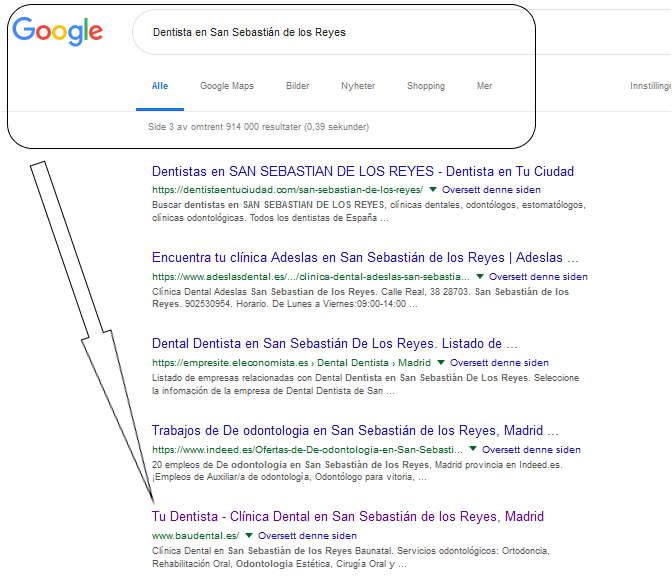Image resolution: width=672 pixels, height=579 pixels.
Task: Expand dropdown arrow beside empresite.eleconomista.es URL
Action: point(441,363)
